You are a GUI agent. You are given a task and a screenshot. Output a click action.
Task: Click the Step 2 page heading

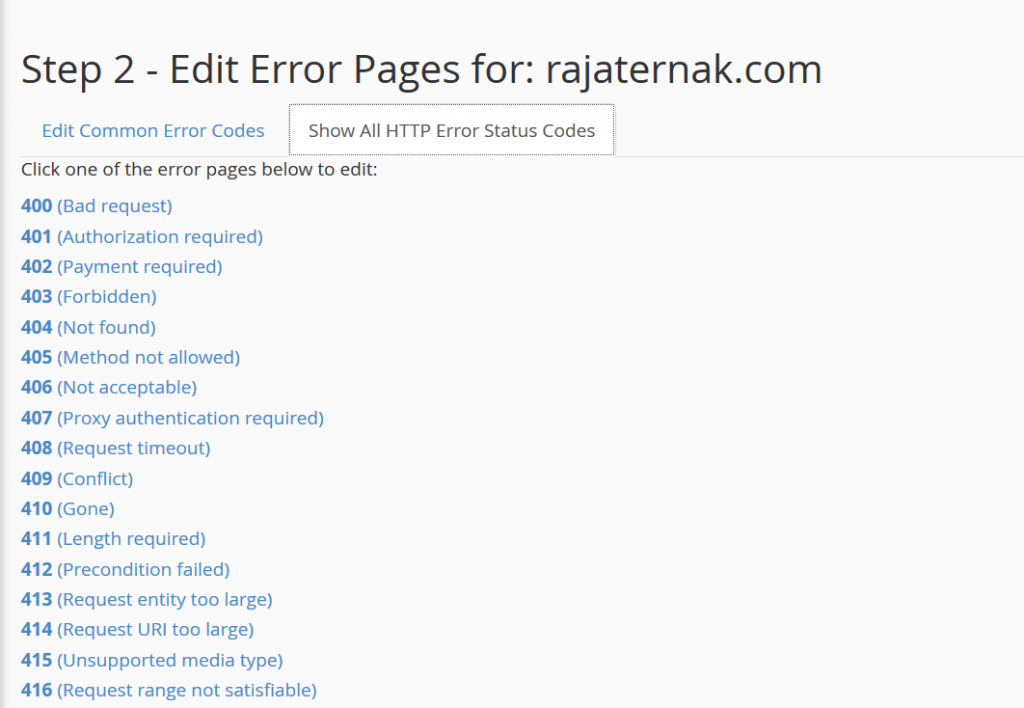point(421,69)
